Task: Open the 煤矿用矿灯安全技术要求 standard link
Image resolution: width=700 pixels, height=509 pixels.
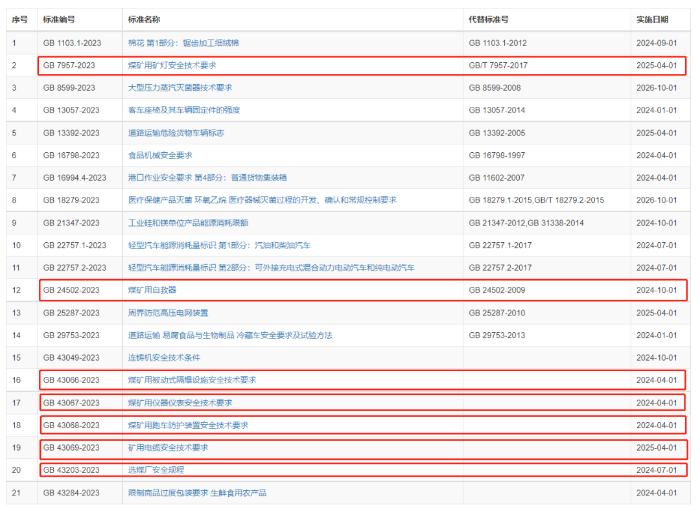Action: [172, 65]
